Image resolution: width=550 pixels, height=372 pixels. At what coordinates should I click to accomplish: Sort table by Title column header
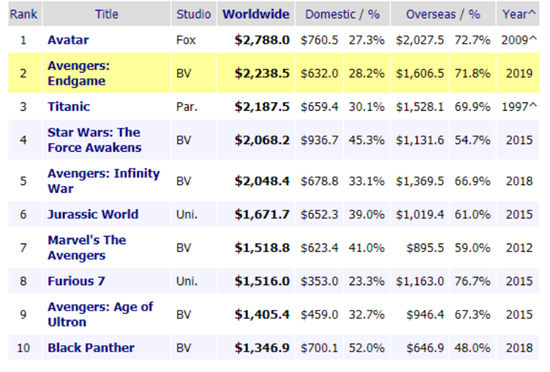click(107, 14)
